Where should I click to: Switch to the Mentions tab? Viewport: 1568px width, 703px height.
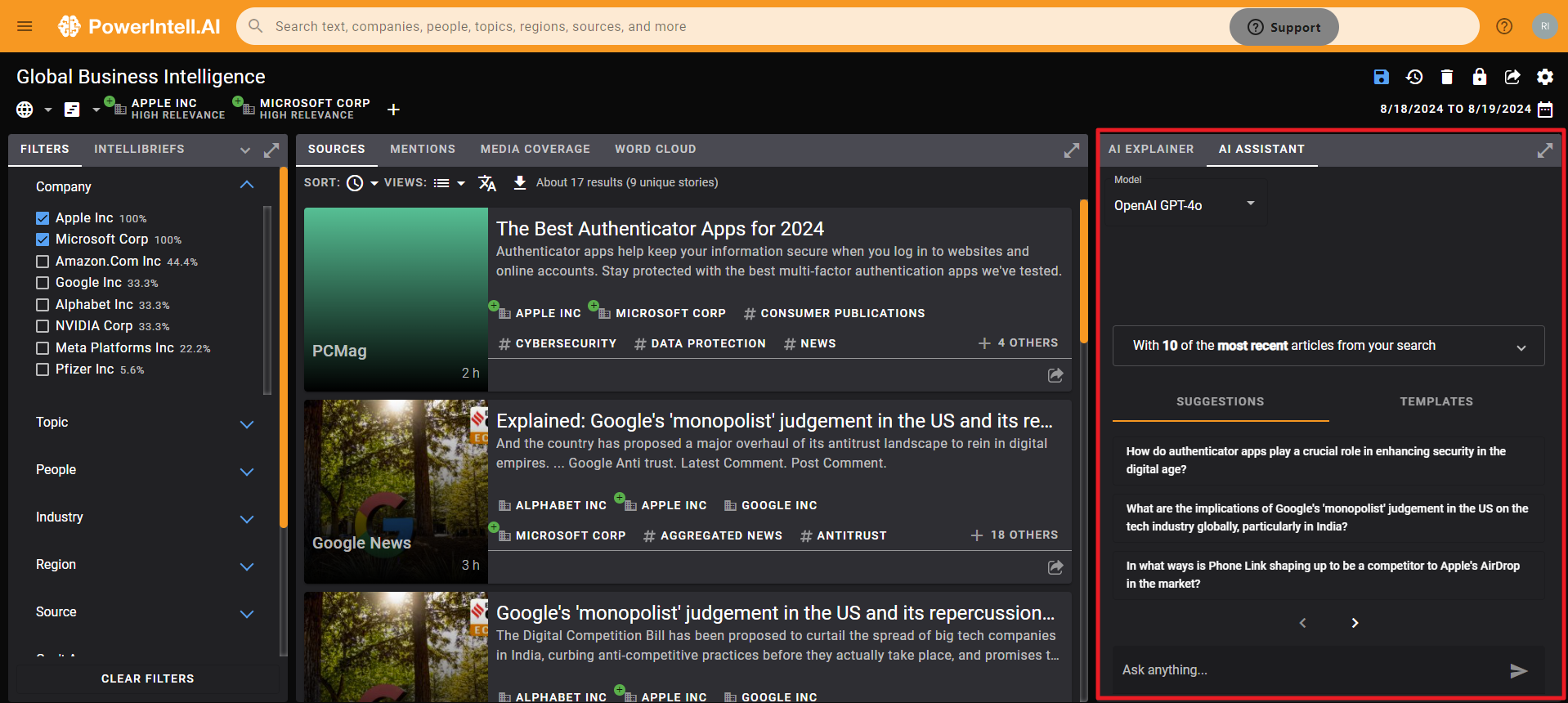(423, 150)
